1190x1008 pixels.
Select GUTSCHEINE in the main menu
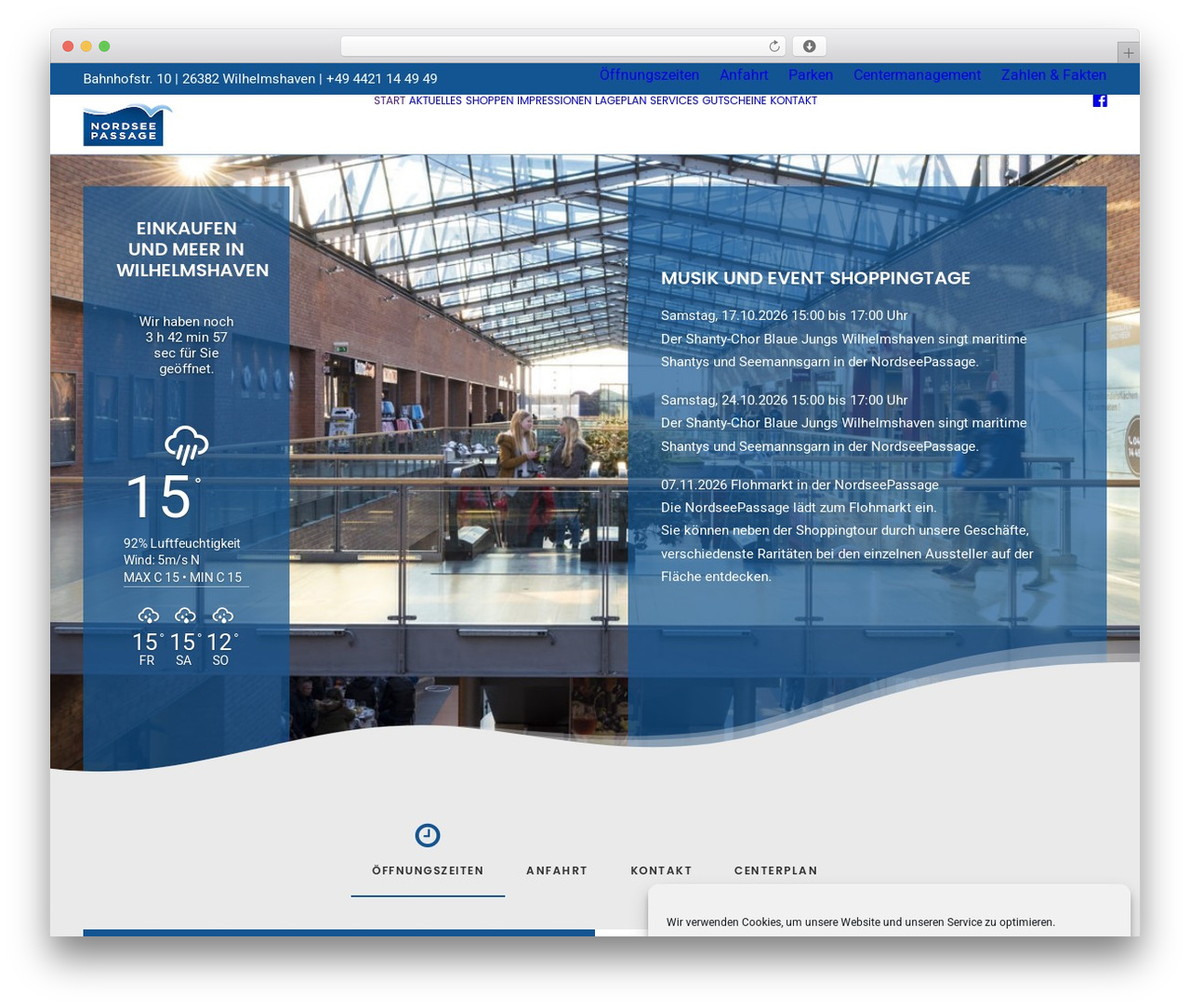coord(734,100)
